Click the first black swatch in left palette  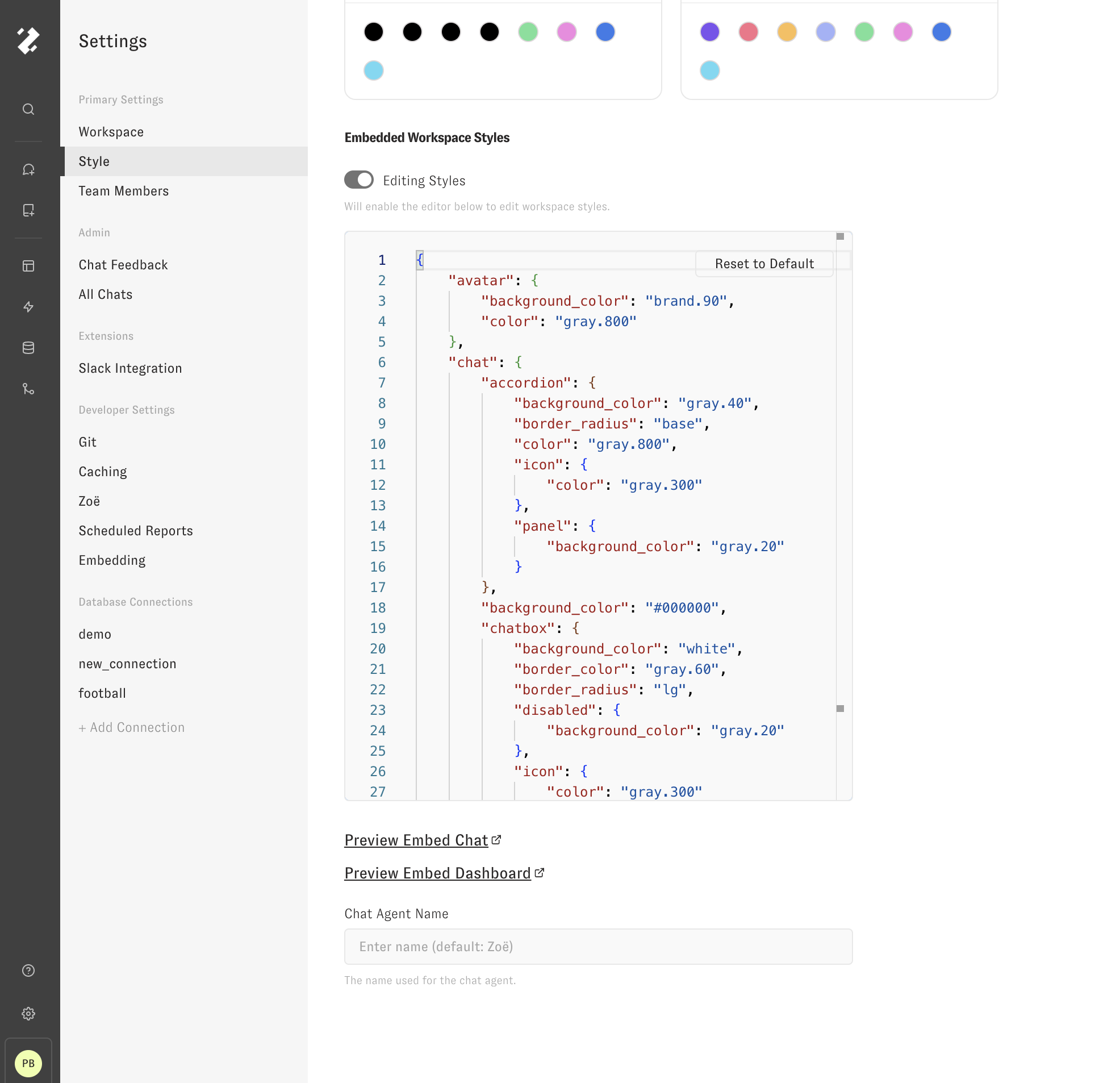(374, 32)
